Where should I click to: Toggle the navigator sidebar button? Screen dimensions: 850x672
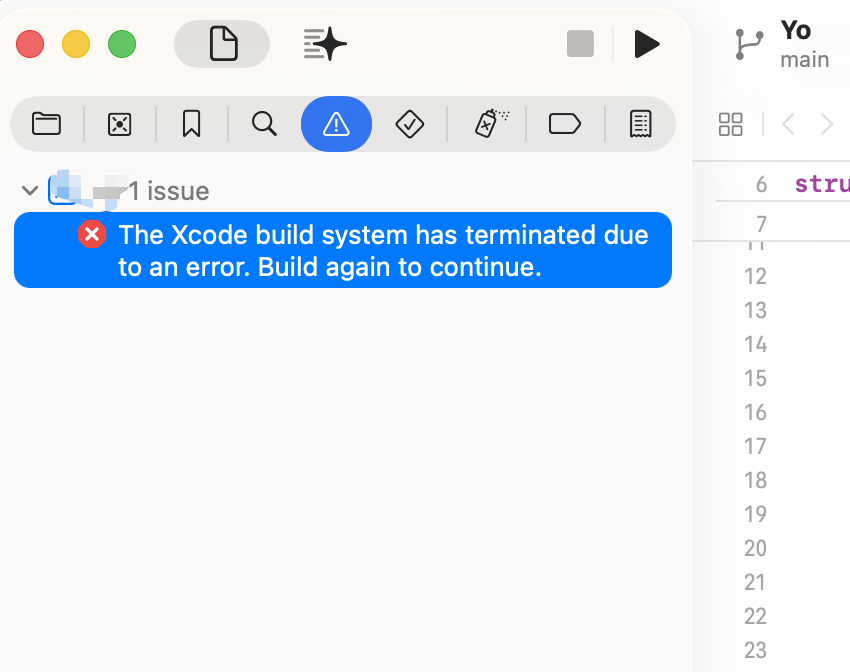tap(222, 44)
